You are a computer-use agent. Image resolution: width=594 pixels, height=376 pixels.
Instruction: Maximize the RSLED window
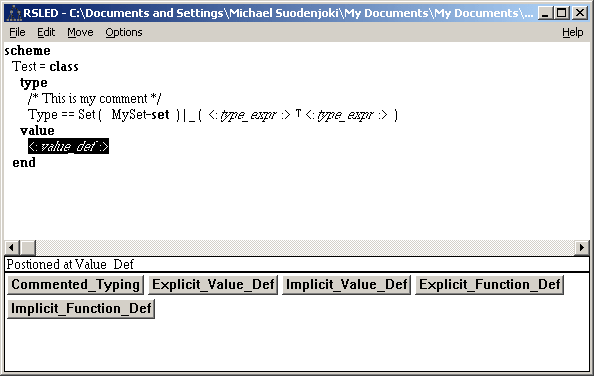[x=562, y=13]
